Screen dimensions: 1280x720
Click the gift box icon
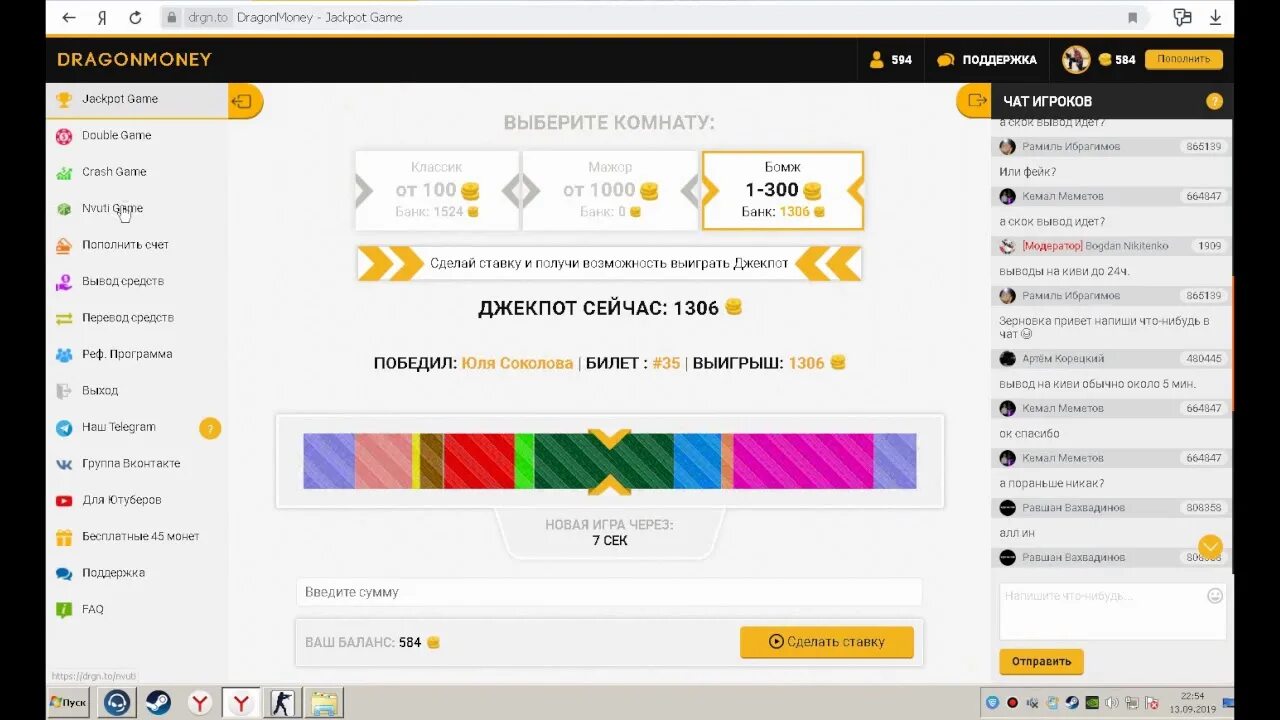64,537
